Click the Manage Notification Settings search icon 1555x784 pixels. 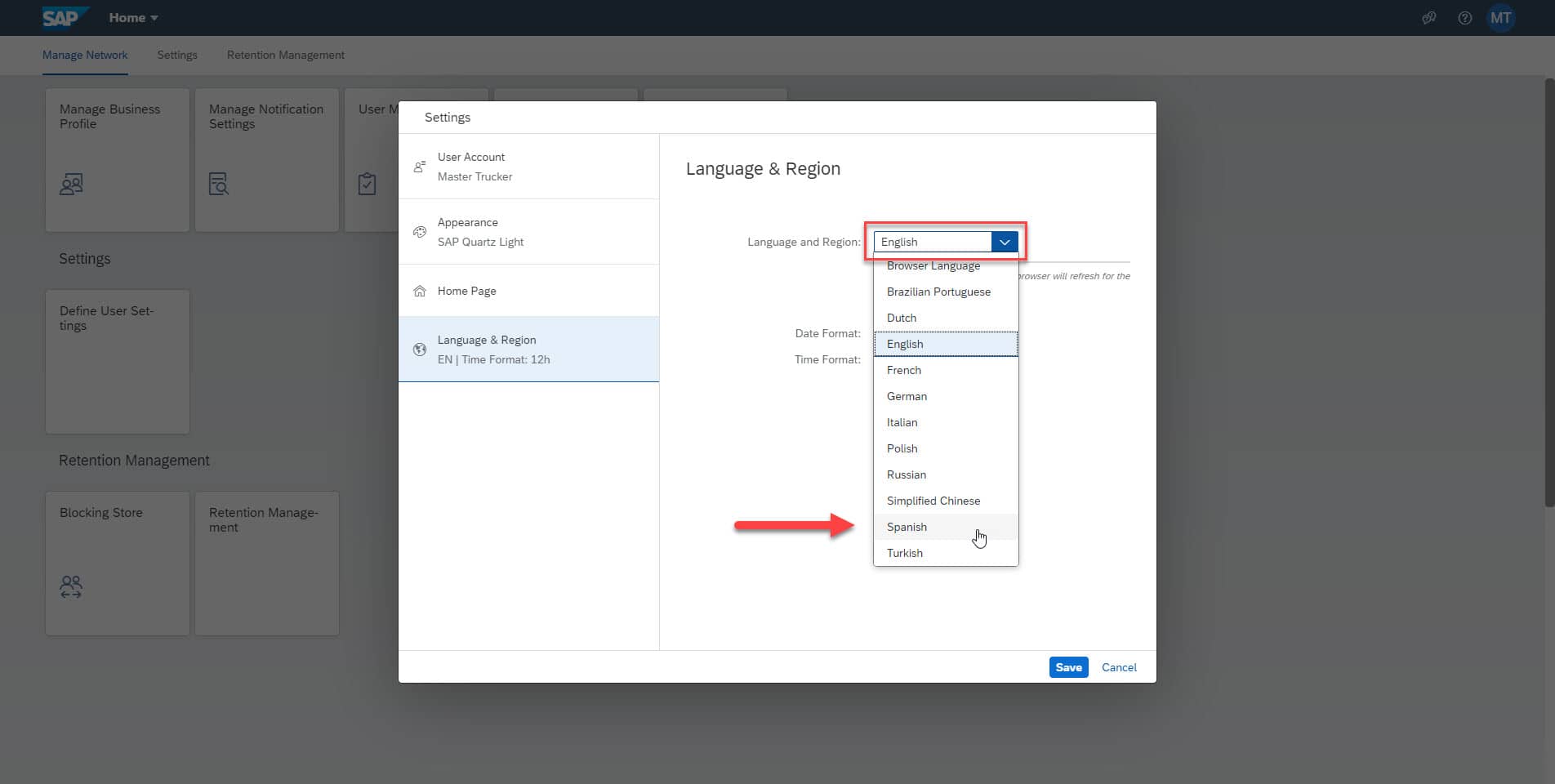219,184
